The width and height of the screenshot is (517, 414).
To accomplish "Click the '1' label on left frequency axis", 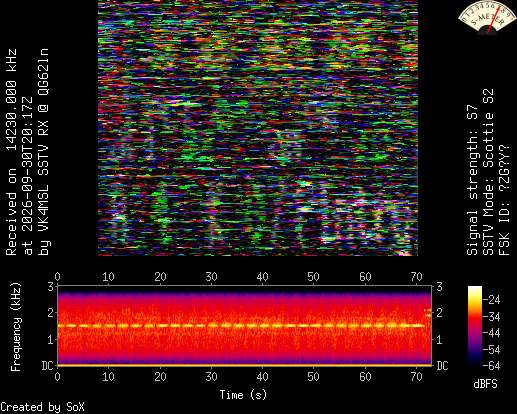I will pos(51,340).
